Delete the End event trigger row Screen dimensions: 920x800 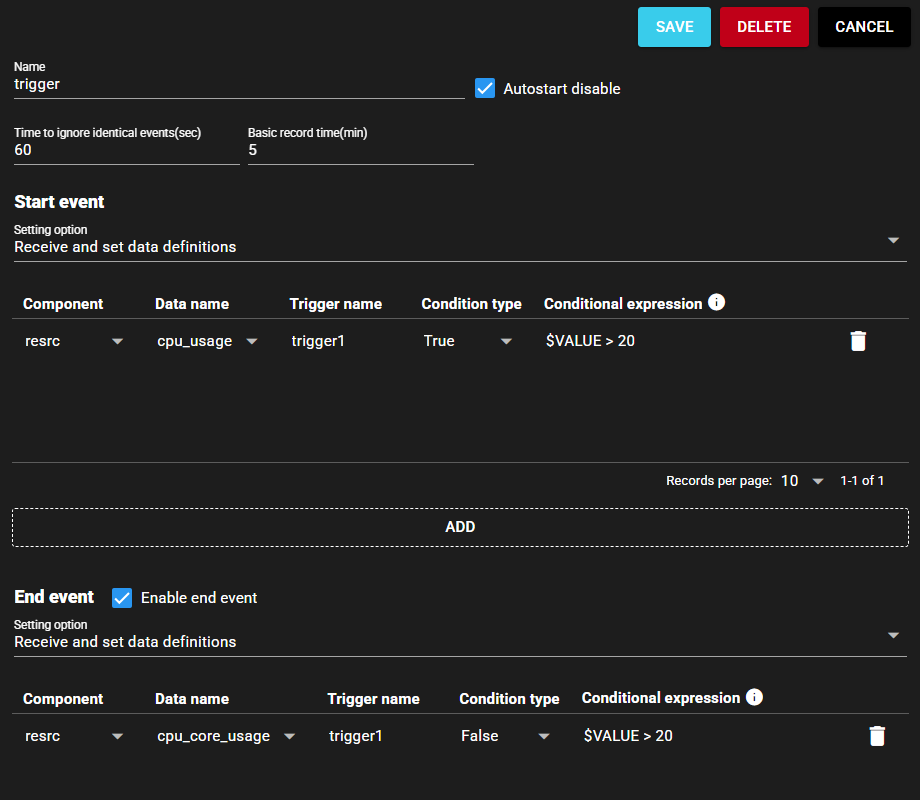click(877, 736)
